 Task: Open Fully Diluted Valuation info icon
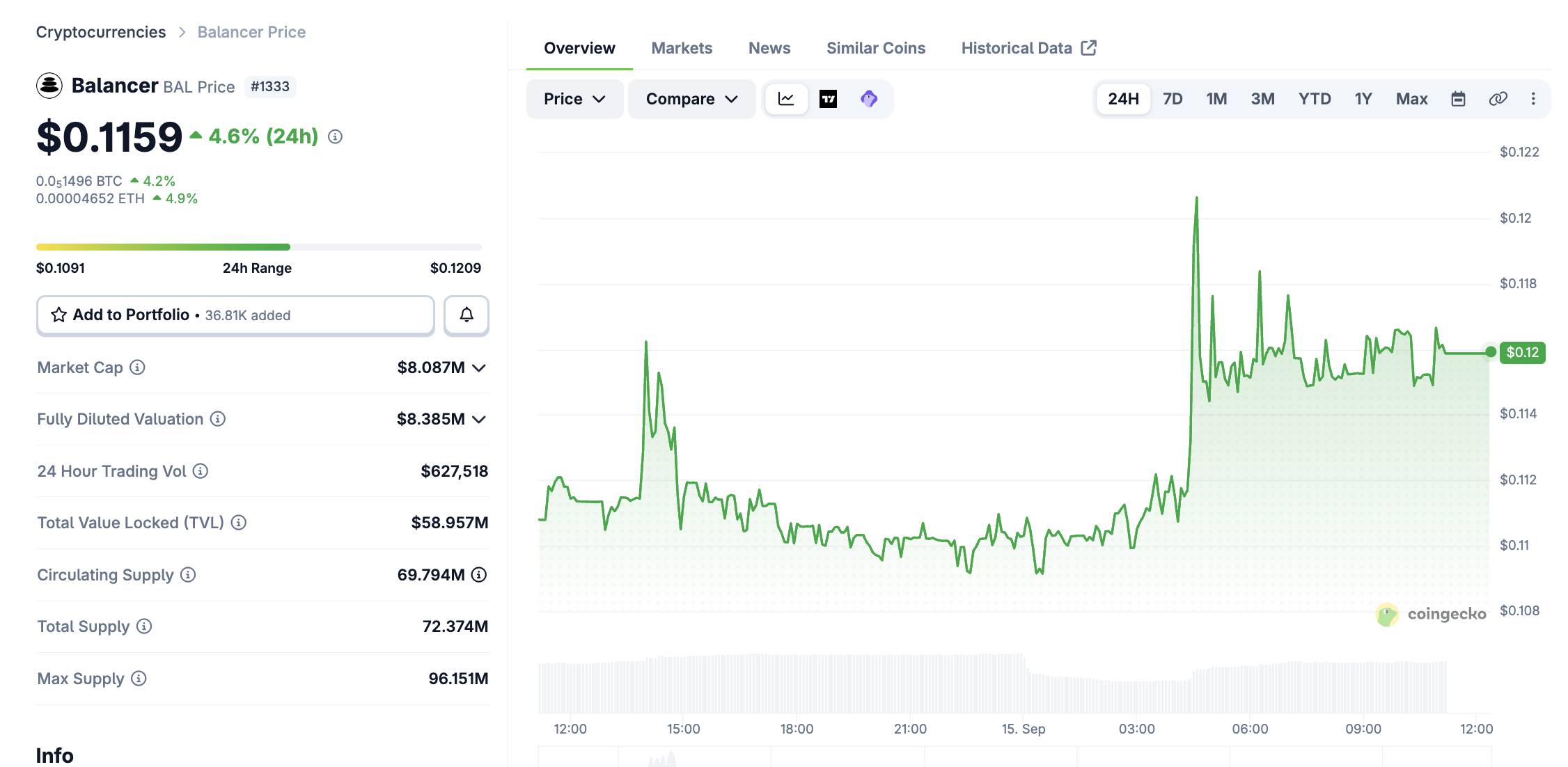tap(218, 419)
